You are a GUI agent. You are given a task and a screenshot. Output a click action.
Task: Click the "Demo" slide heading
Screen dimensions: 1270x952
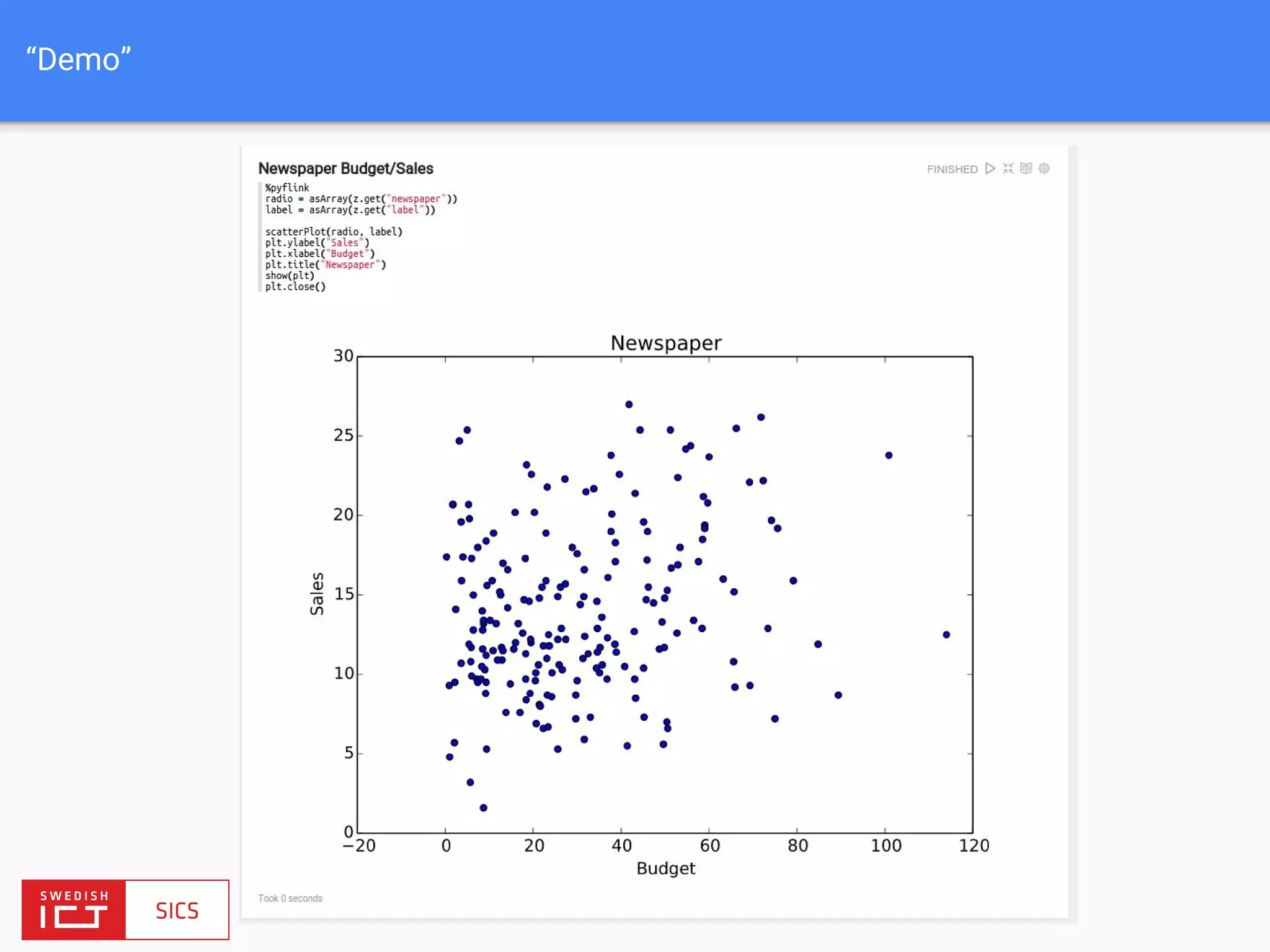pyautogui.click(x=79, y=59)
